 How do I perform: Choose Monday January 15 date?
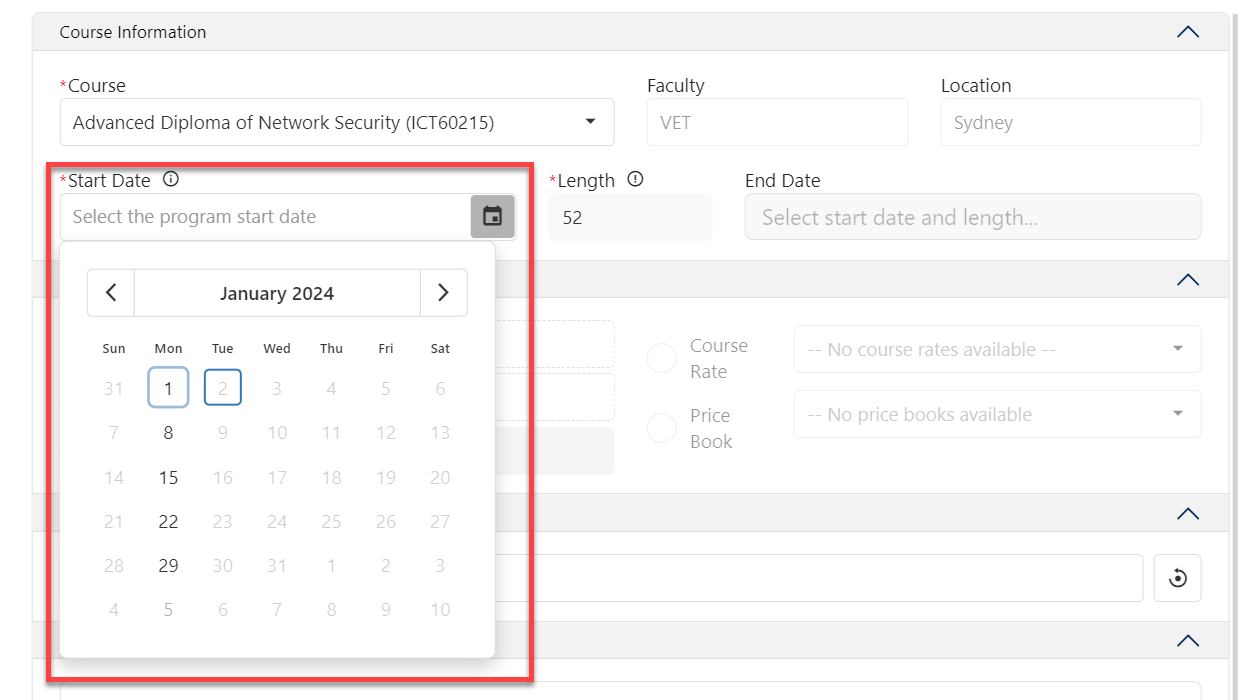168,478
